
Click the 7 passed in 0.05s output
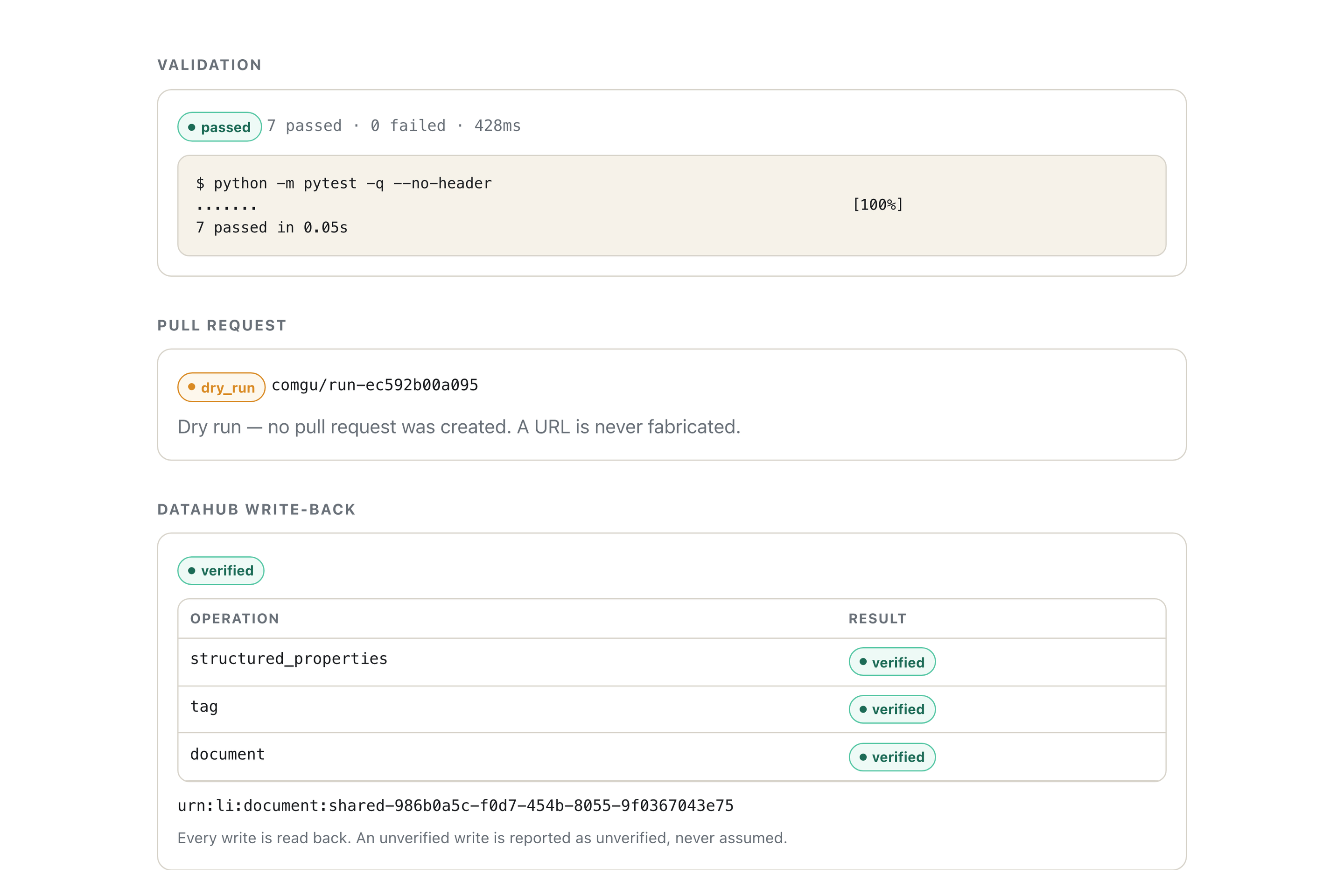[x=272, y=227]
